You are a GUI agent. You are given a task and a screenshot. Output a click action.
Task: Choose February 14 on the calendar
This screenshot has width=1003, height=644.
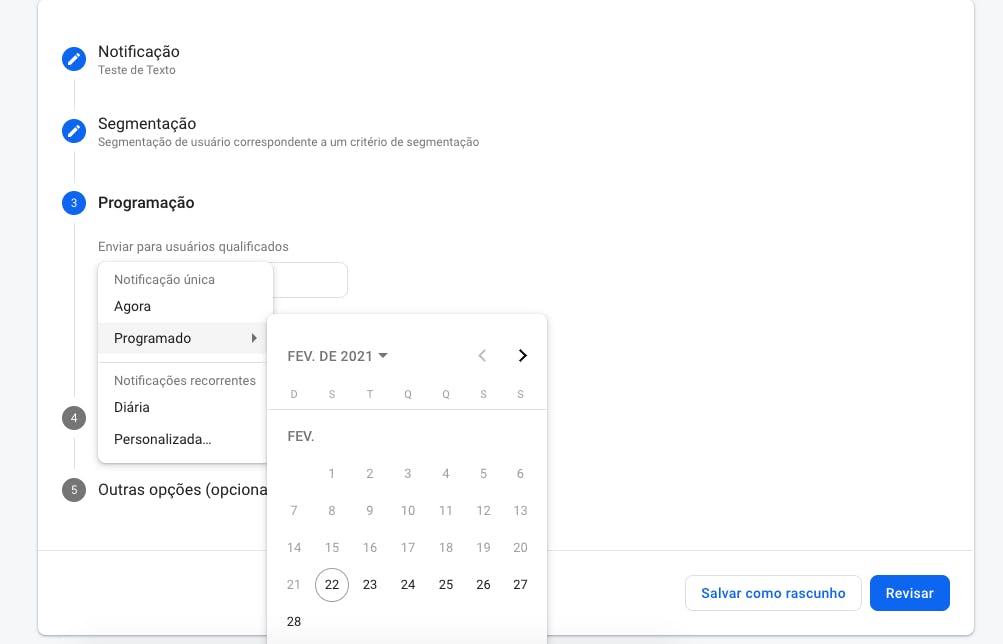tap(293, 547)
